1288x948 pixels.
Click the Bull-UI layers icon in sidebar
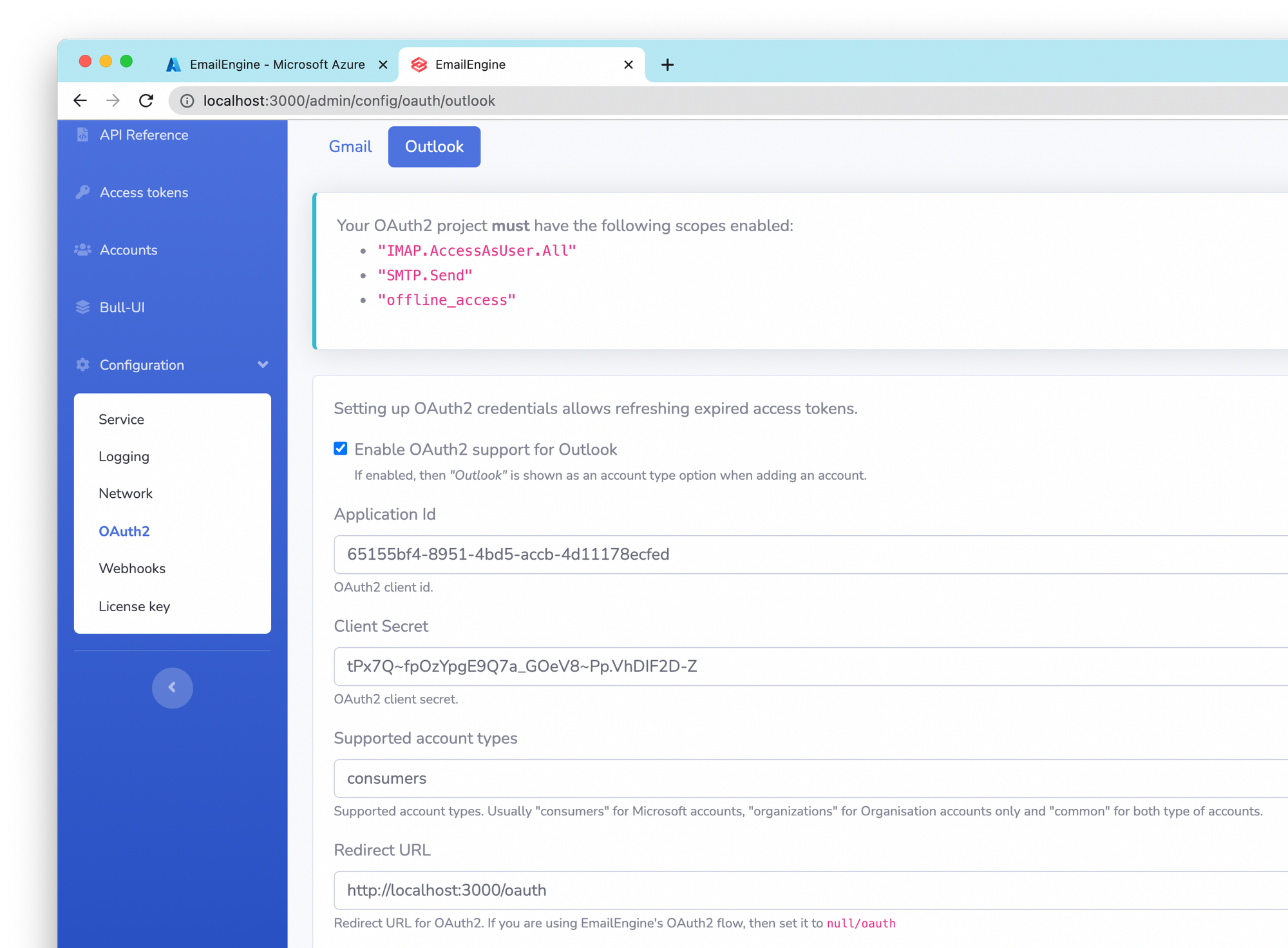pos(82,307)
